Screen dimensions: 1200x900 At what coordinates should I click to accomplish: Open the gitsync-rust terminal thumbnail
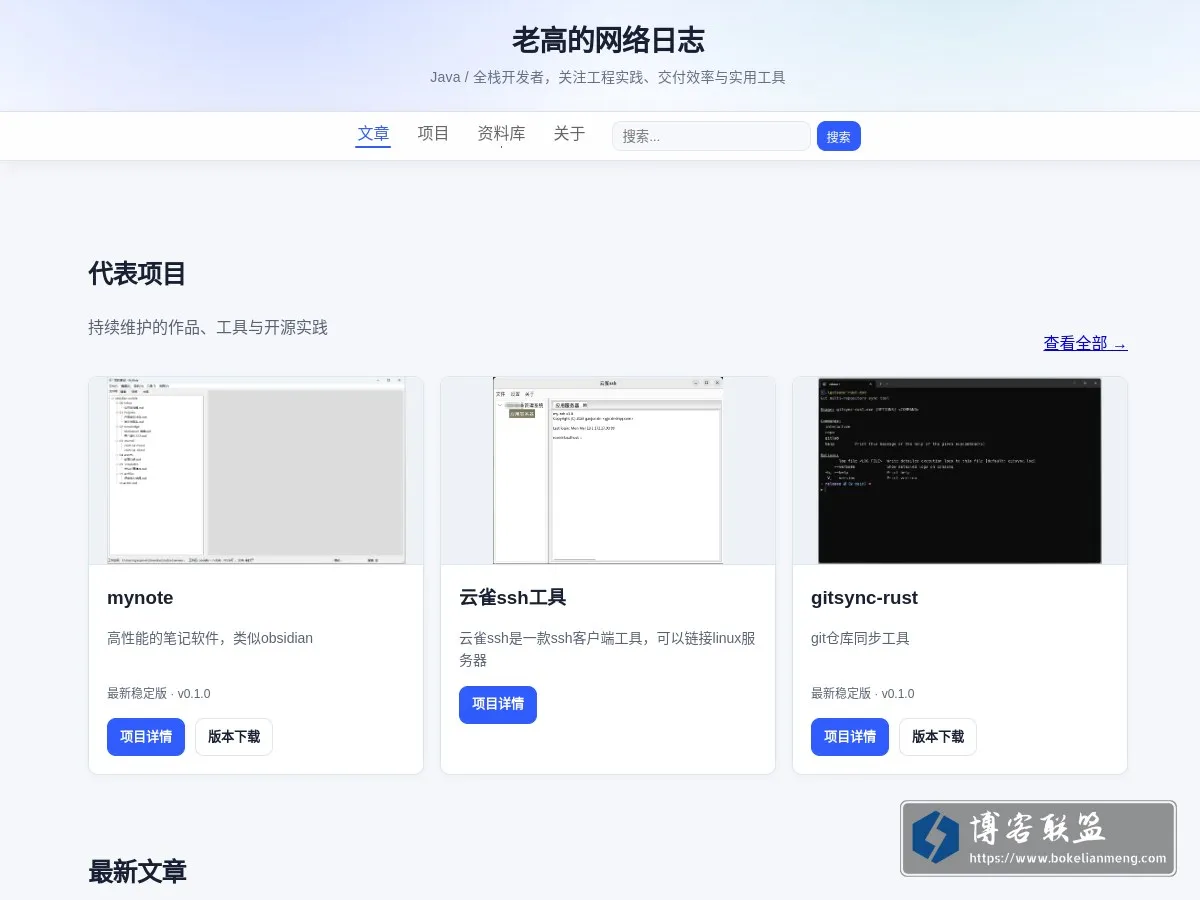coord(960,471)
